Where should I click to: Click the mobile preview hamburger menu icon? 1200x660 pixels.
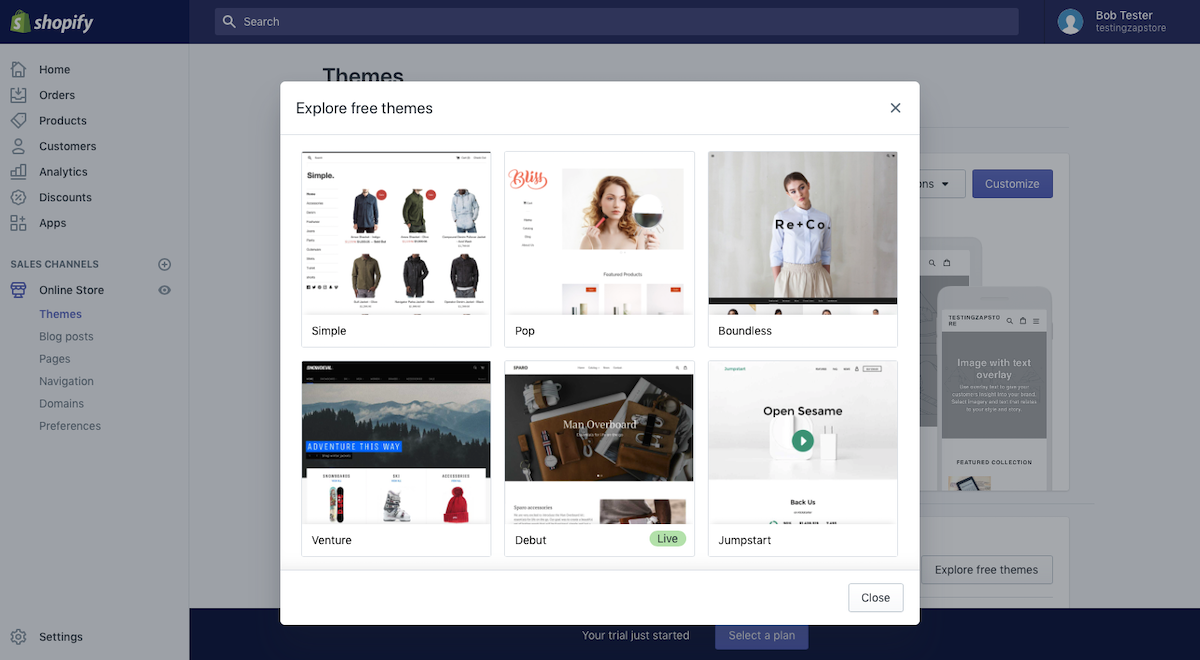pos(1036,321)
